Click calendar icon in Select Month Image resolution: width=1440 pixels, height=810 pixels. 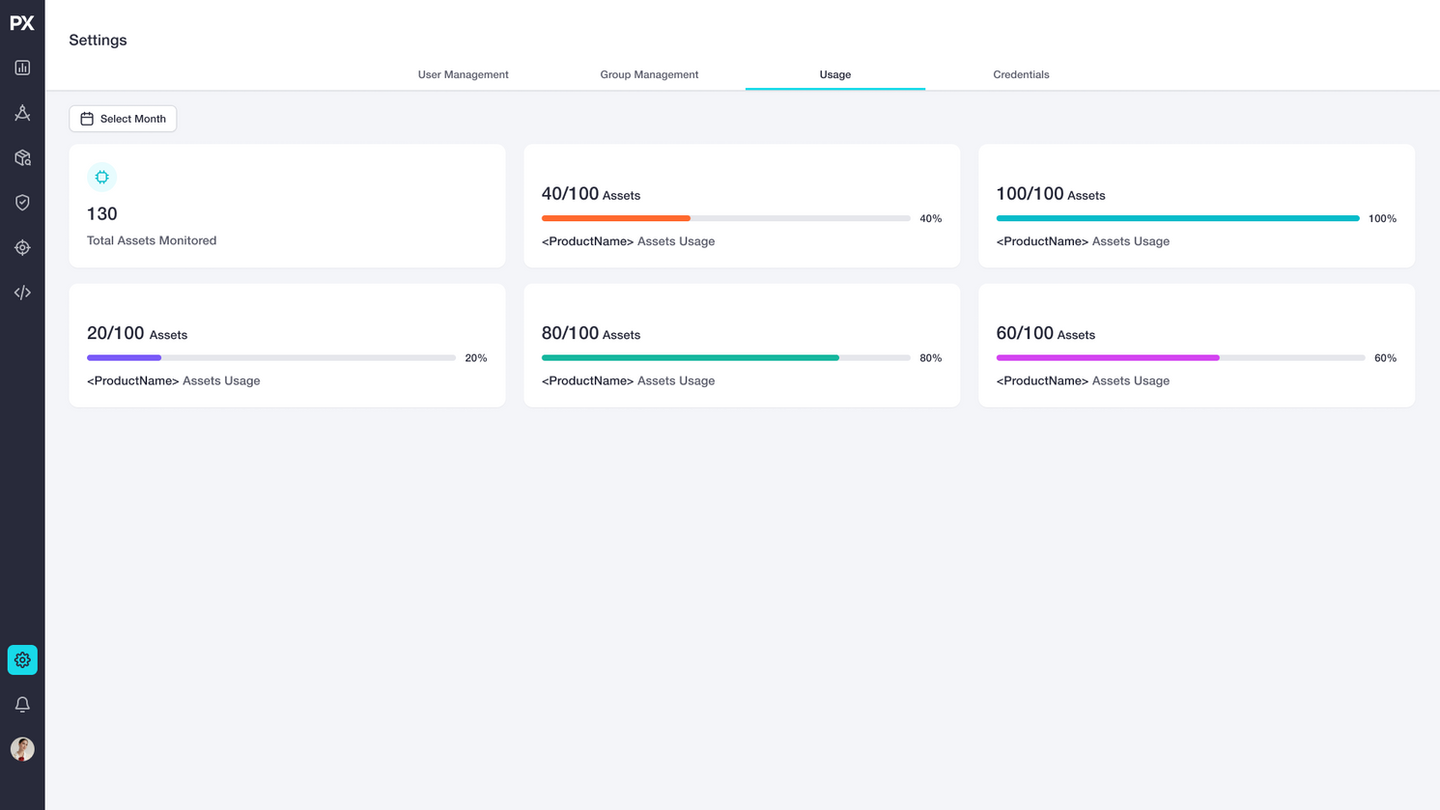point(87,119)
